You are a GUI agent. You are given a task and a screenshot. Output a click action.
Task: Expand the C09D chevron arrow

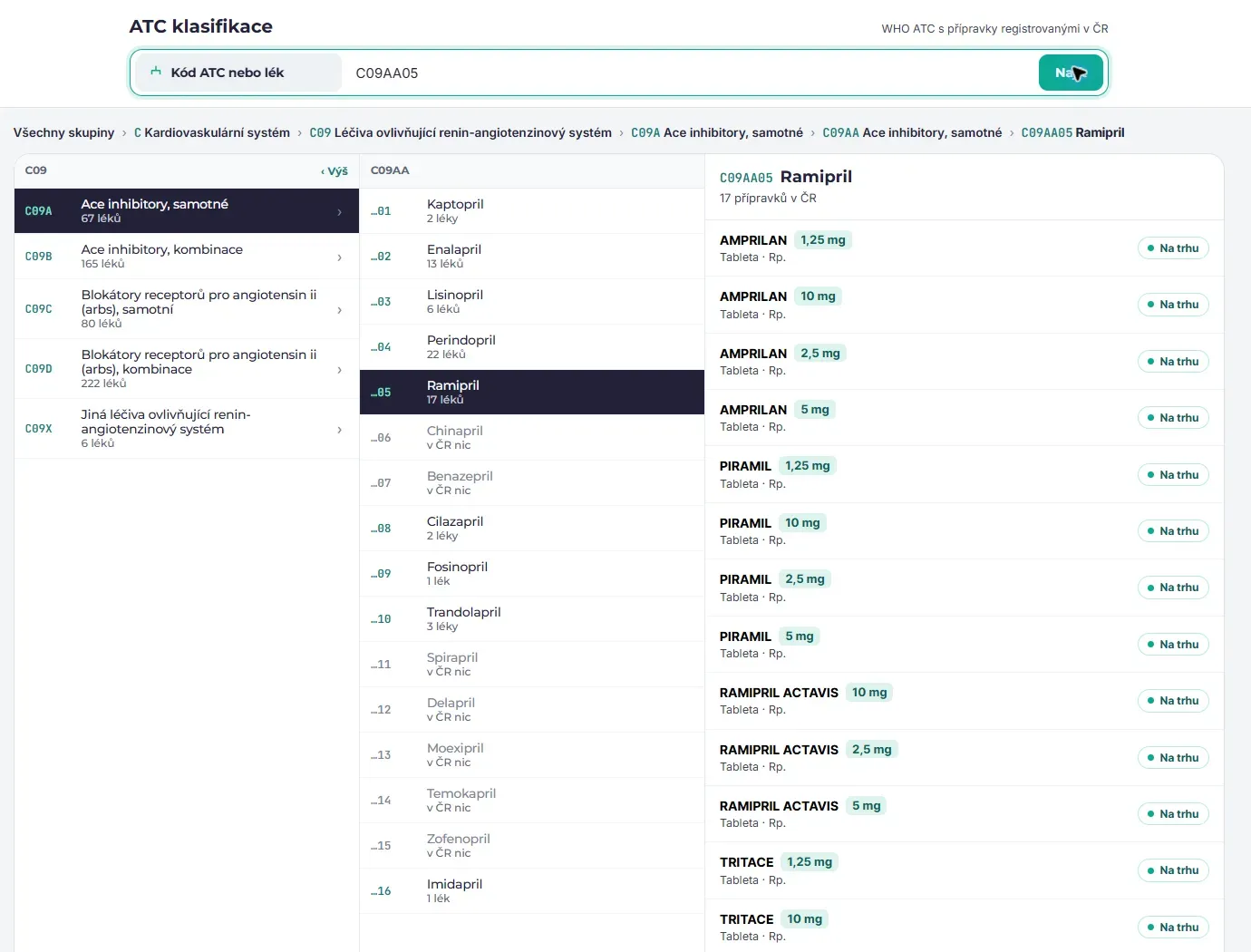pyautogui.click(x=340, y=369)
